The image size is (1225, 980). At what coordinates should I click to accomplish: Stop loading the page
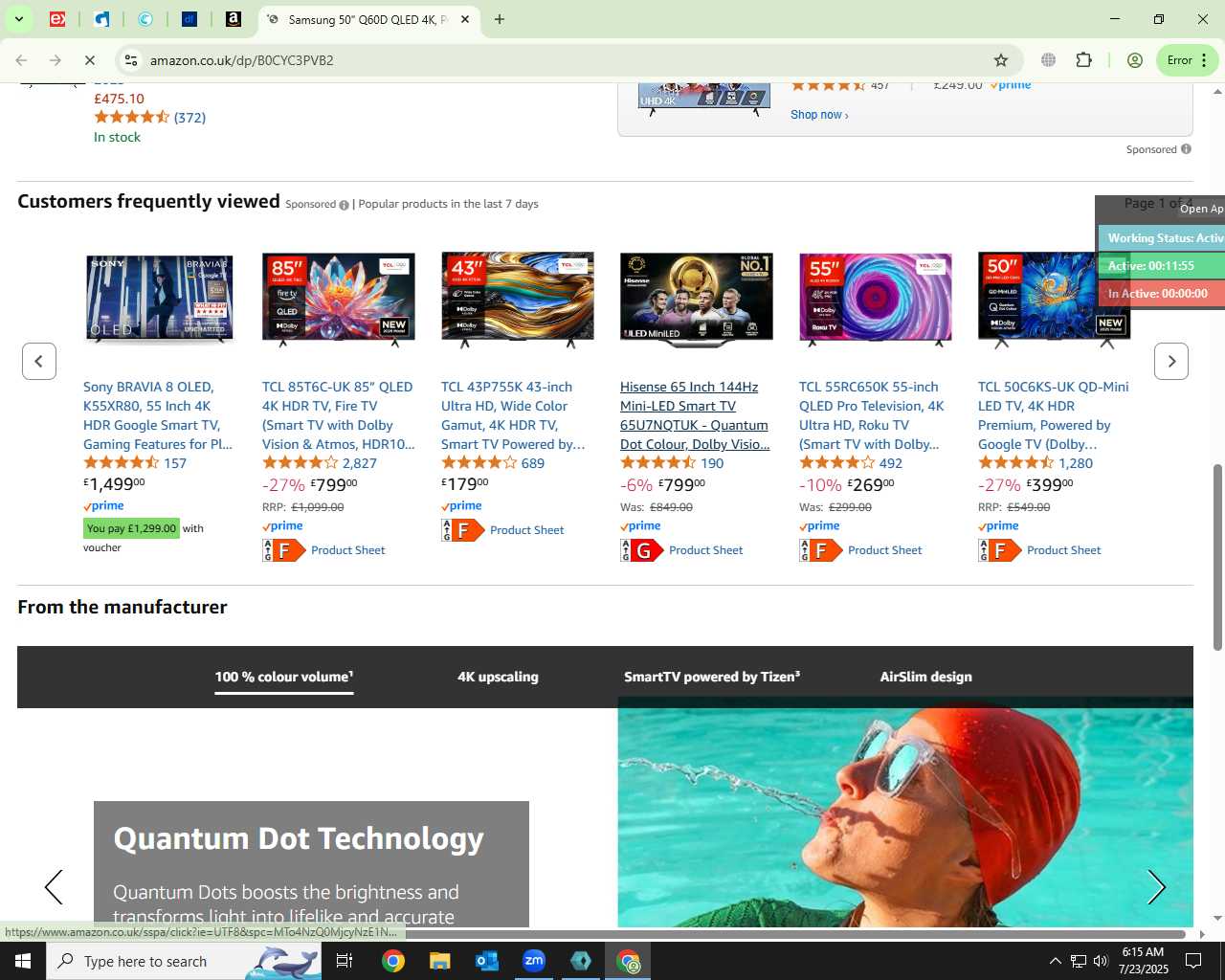pos(89,60)
